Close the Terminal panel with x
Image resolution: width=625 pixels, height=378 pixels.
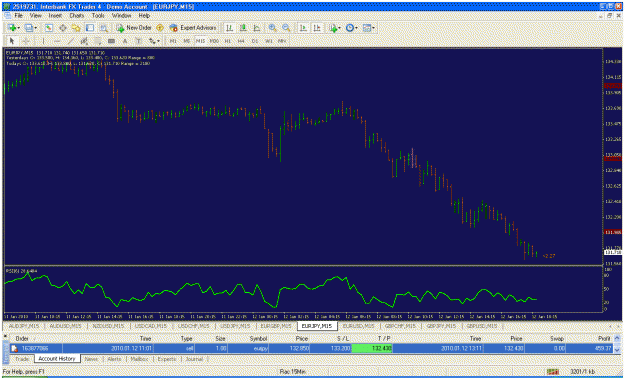point(6,337)
